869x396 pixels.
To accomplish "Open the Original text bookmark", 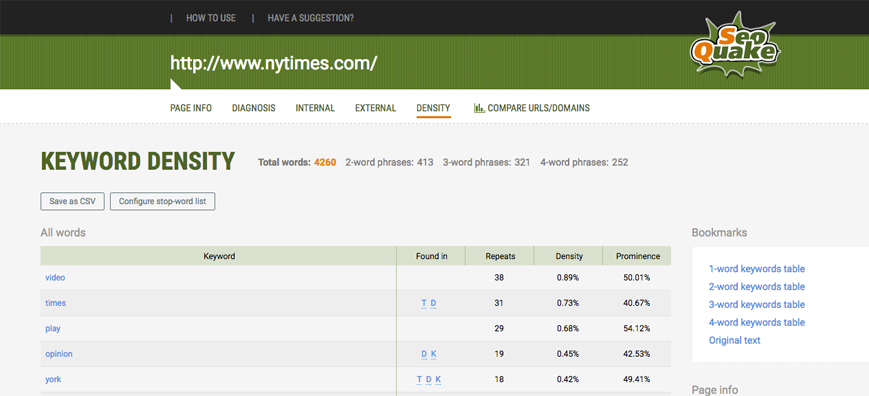I will coord(734,340).
